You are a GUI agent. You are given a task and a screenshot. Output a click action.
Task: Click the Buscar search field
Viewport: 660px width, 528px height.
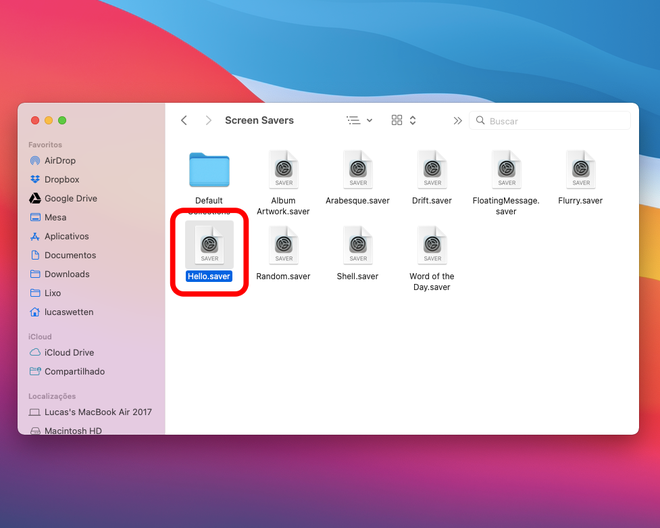click(x=550, y=121)
